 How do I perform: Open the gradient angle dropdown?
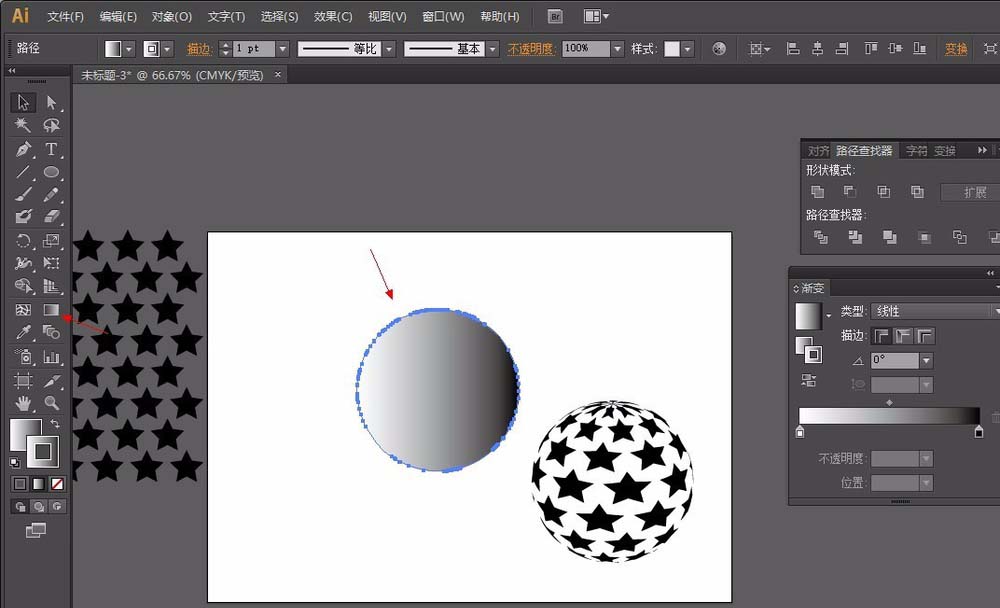click(x=926, y=361)
